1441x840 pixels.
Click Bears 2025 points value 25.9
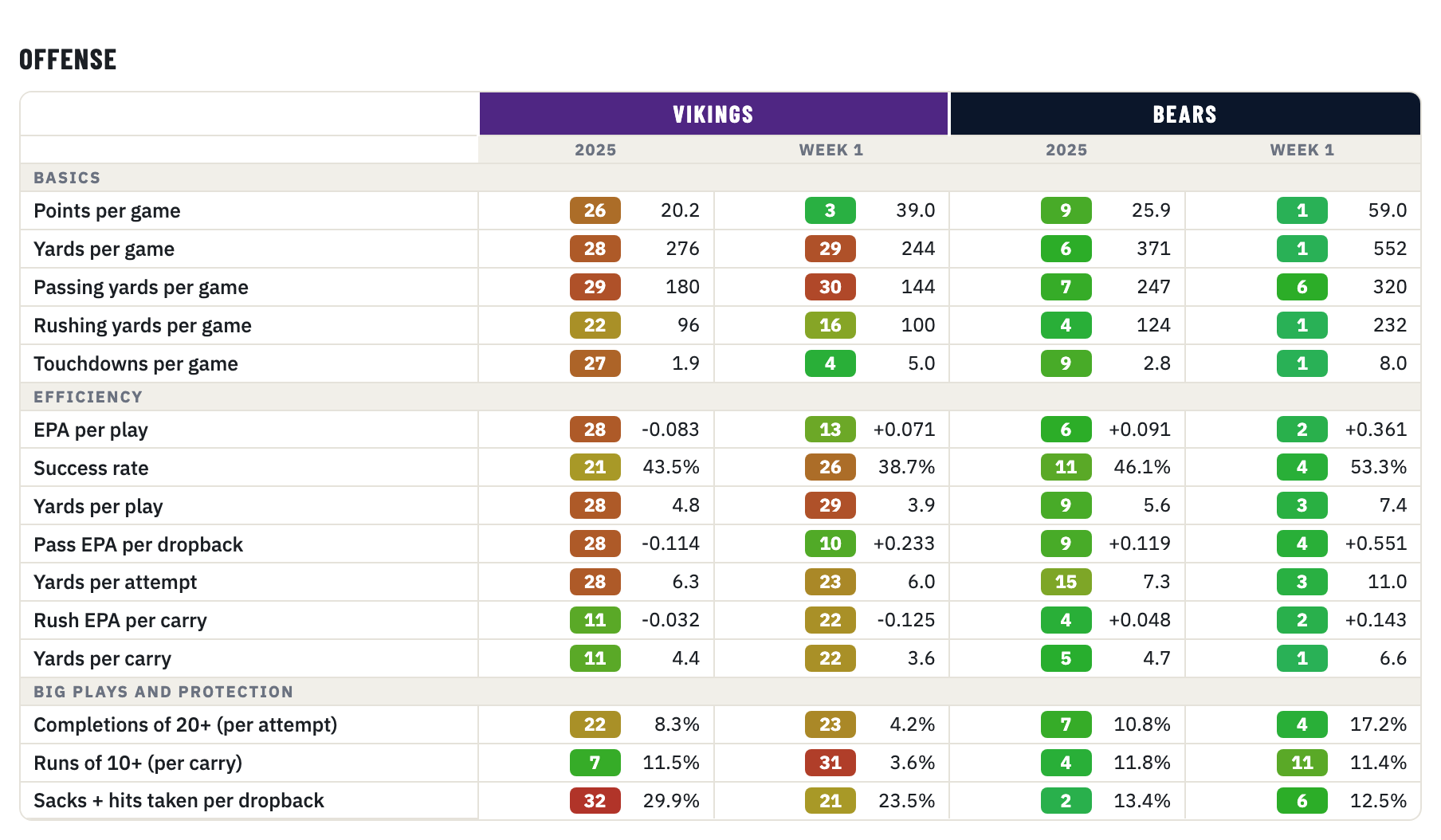click(x=1151, y=210)
